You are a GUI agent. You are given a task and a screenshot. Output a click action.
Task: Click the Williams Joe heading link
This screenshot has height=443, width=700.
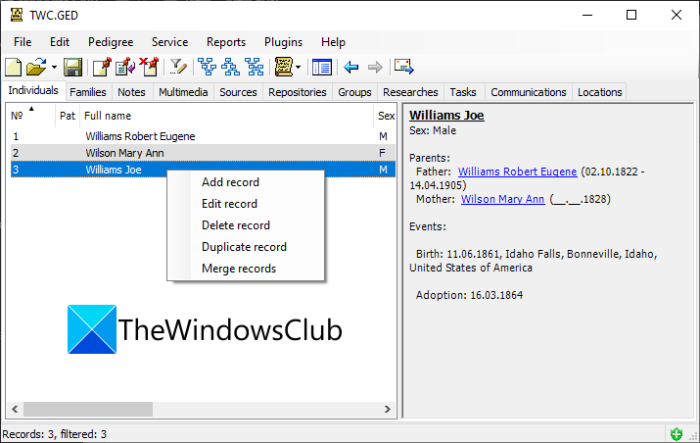click(446, 115)
